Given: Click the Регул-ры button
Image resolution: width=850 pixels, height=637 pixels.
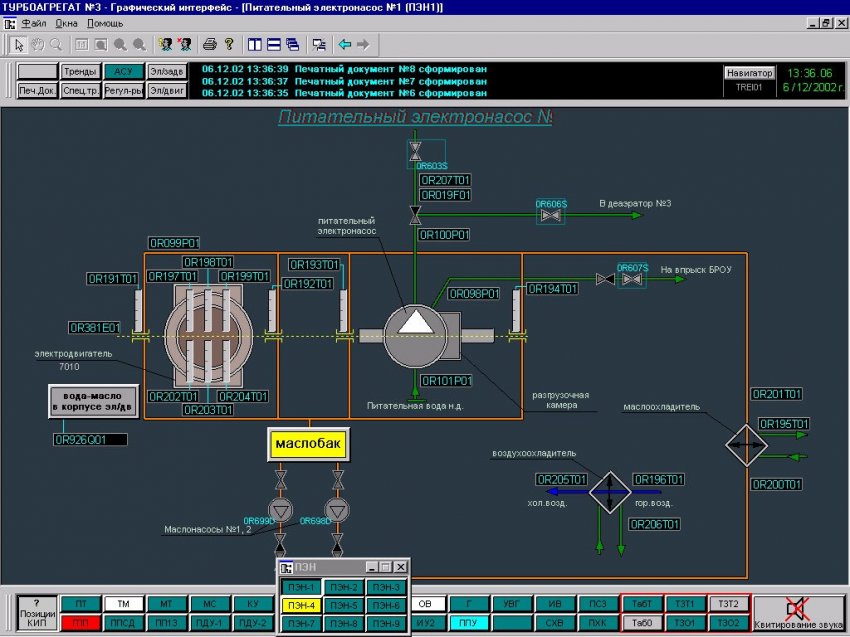Looking at the screenshot, I should (x=124, y=91).
